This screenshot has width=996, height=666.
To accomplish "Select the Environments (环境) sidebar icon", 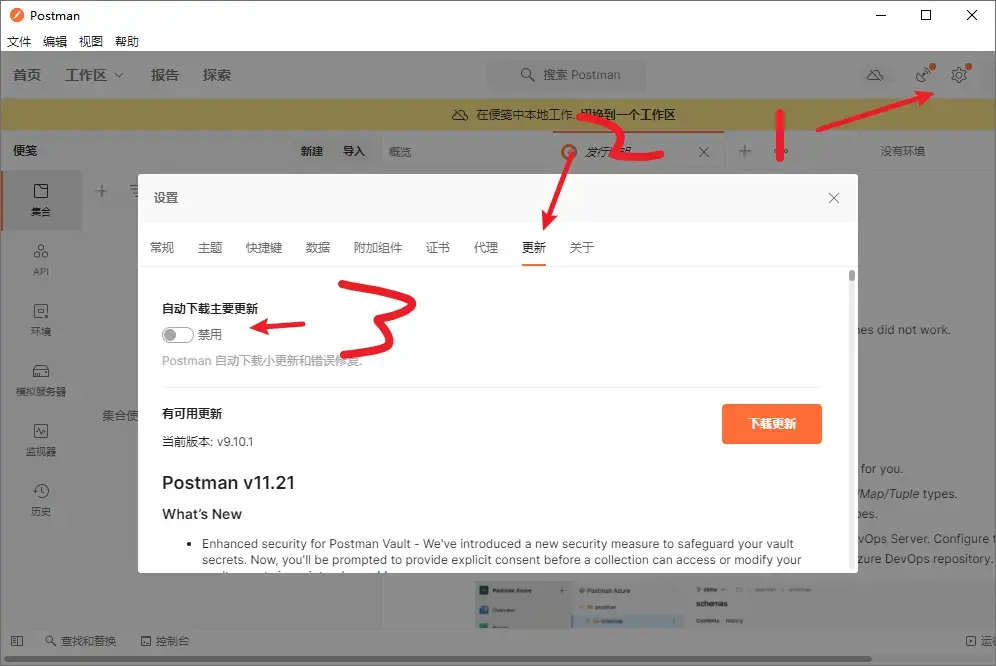I will pos(41,319).
